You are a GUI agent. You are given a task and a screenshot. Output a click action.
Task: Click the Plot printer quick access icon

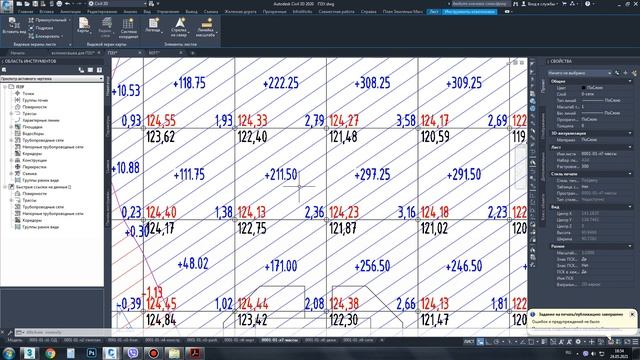coord(59,4)
